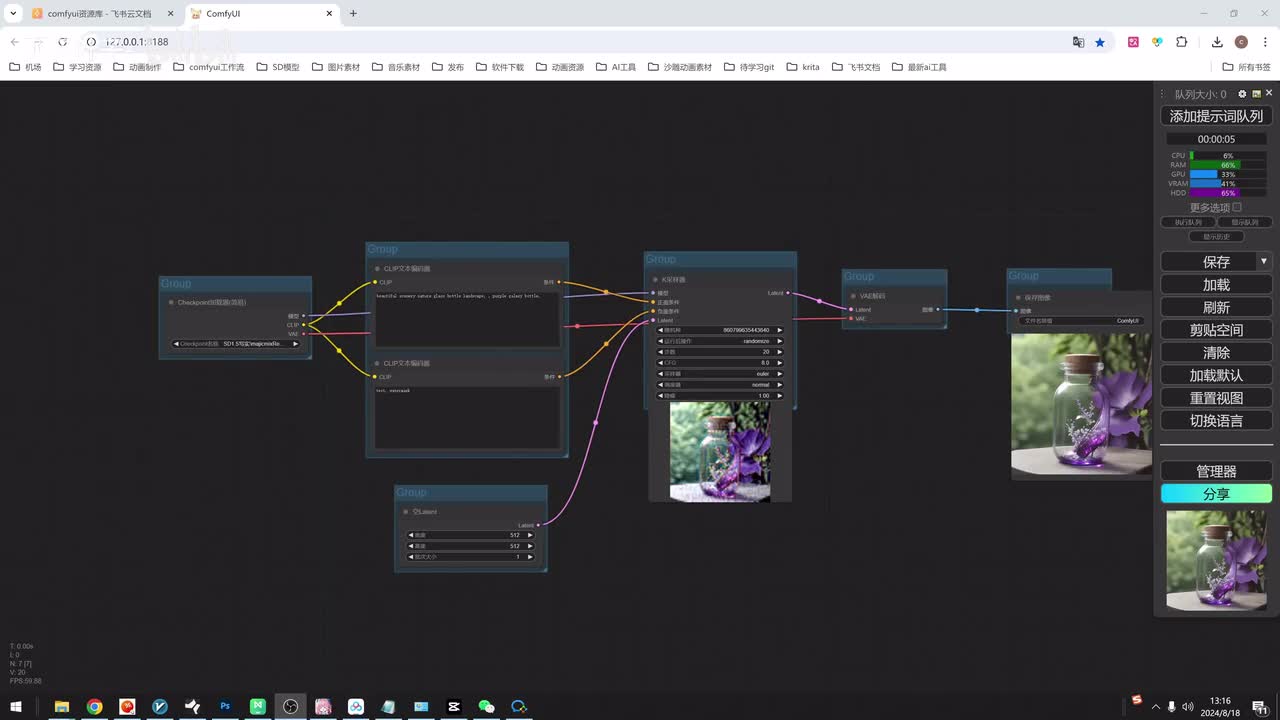Collapse the save image node via its dot
The width and height of the screenshot is (1280, 720).
(1018, 298)
